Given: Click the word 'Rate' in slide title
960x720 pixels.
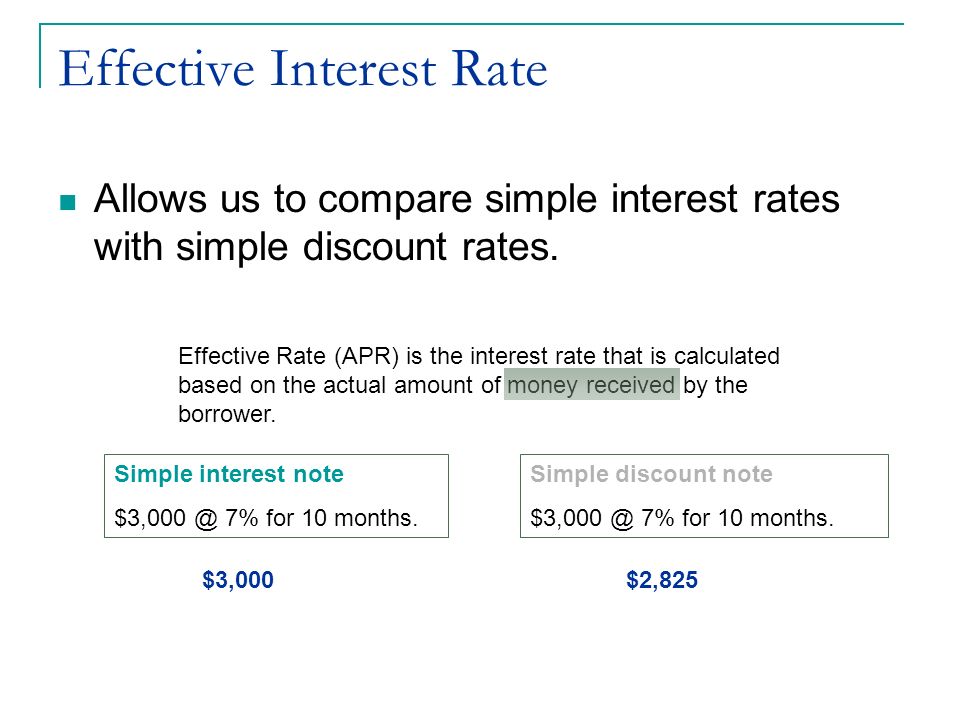Looking at the screenshot, I should pos(499,69).
